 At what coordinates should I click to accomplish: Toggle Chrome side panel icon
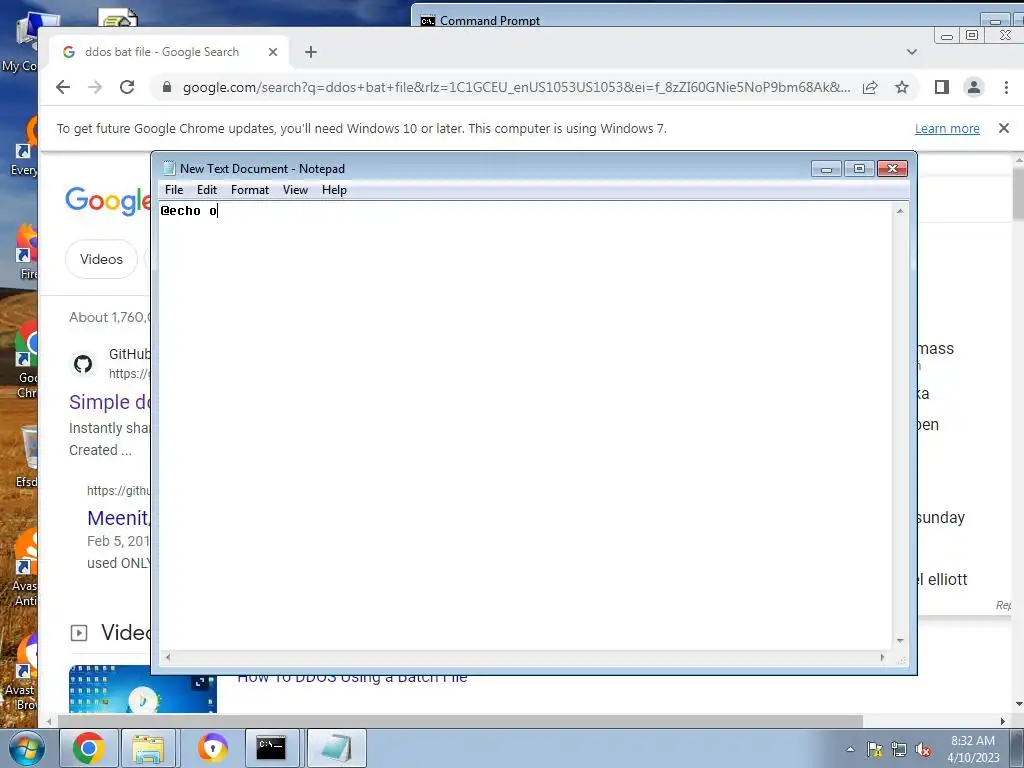point(942,88)
